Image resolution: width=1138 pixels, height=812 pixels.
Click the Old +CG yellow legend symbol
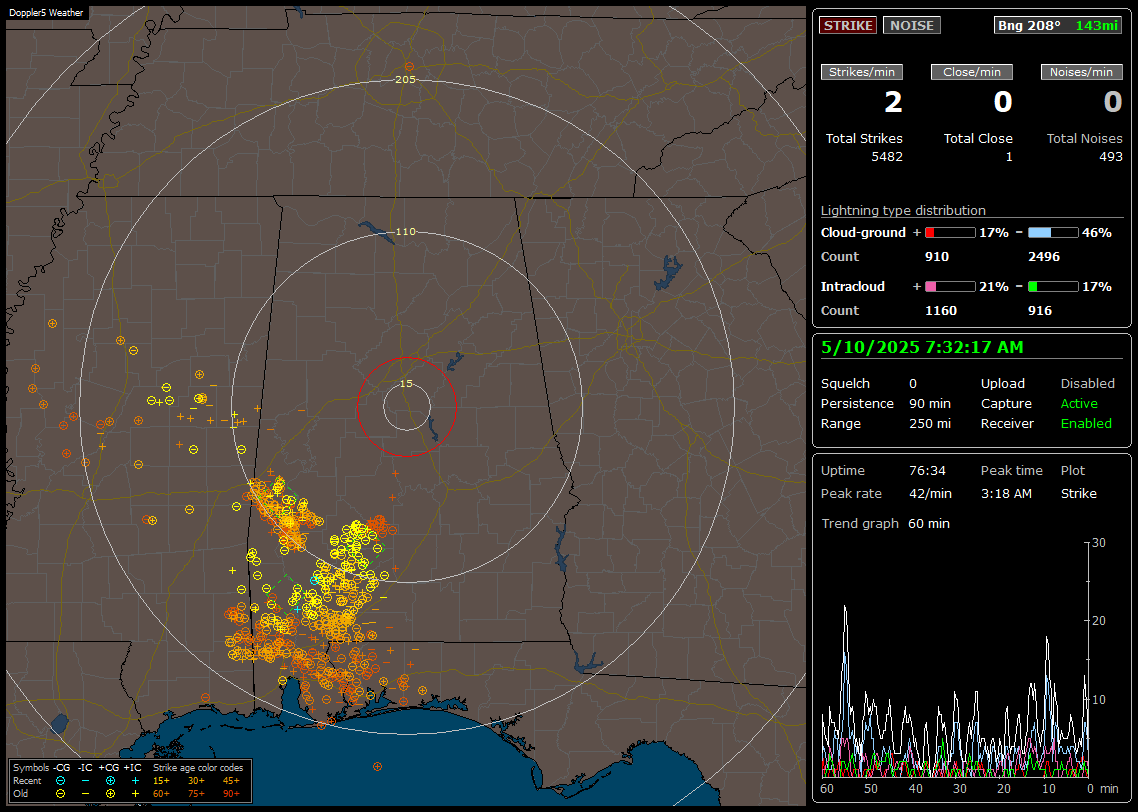(110, 794)
